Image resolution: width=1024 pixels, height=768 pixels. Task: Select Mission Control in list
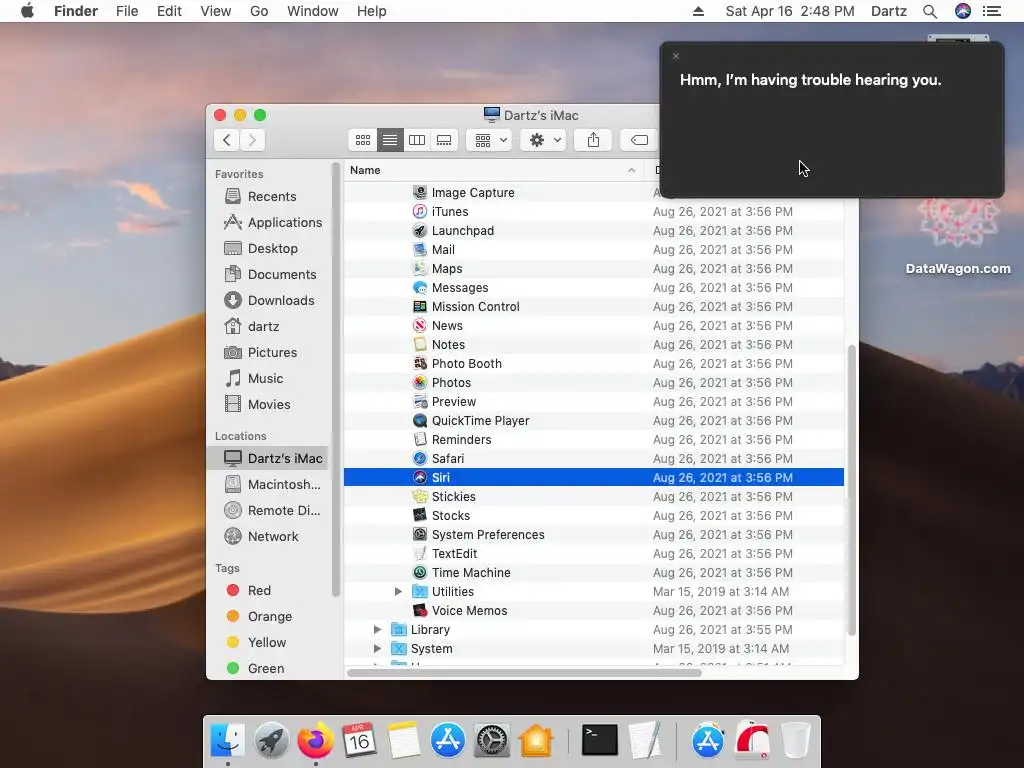594,306
